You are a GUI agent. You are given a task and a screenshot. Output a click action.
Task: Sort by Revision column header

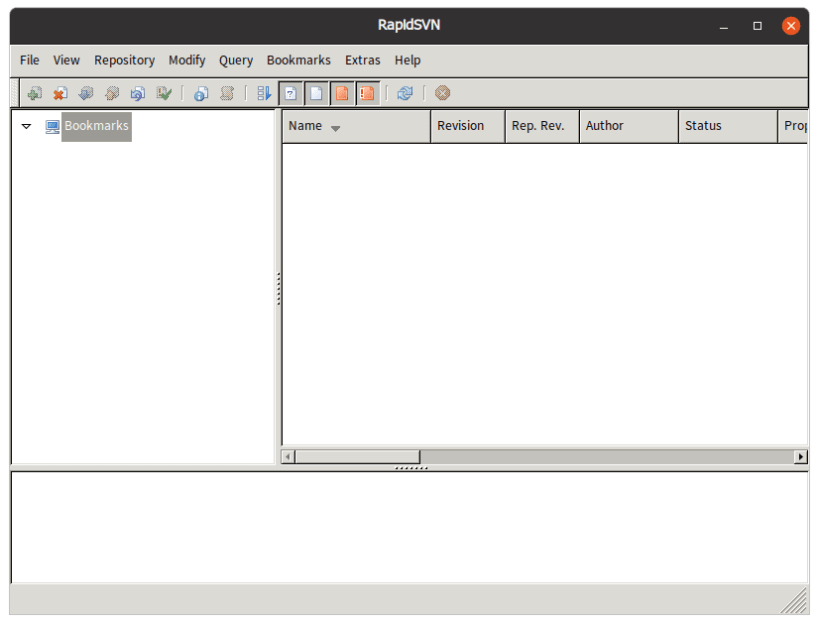tap(468, 126)
